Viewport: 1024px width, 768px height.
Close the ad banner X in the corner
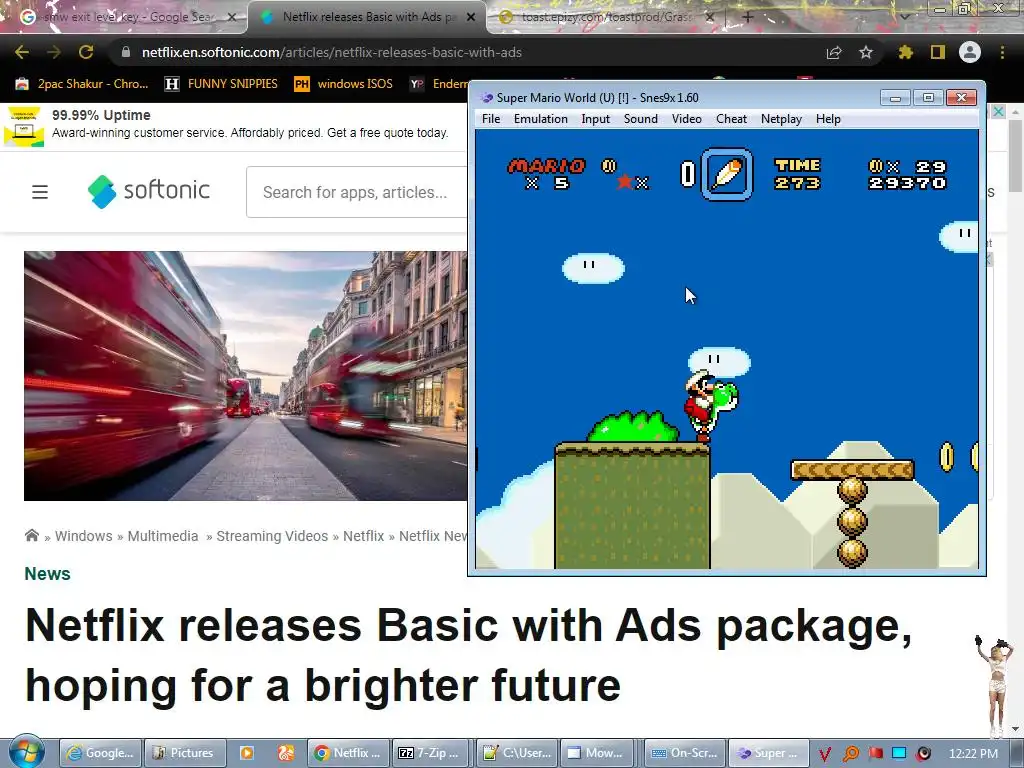click(999, 112)
